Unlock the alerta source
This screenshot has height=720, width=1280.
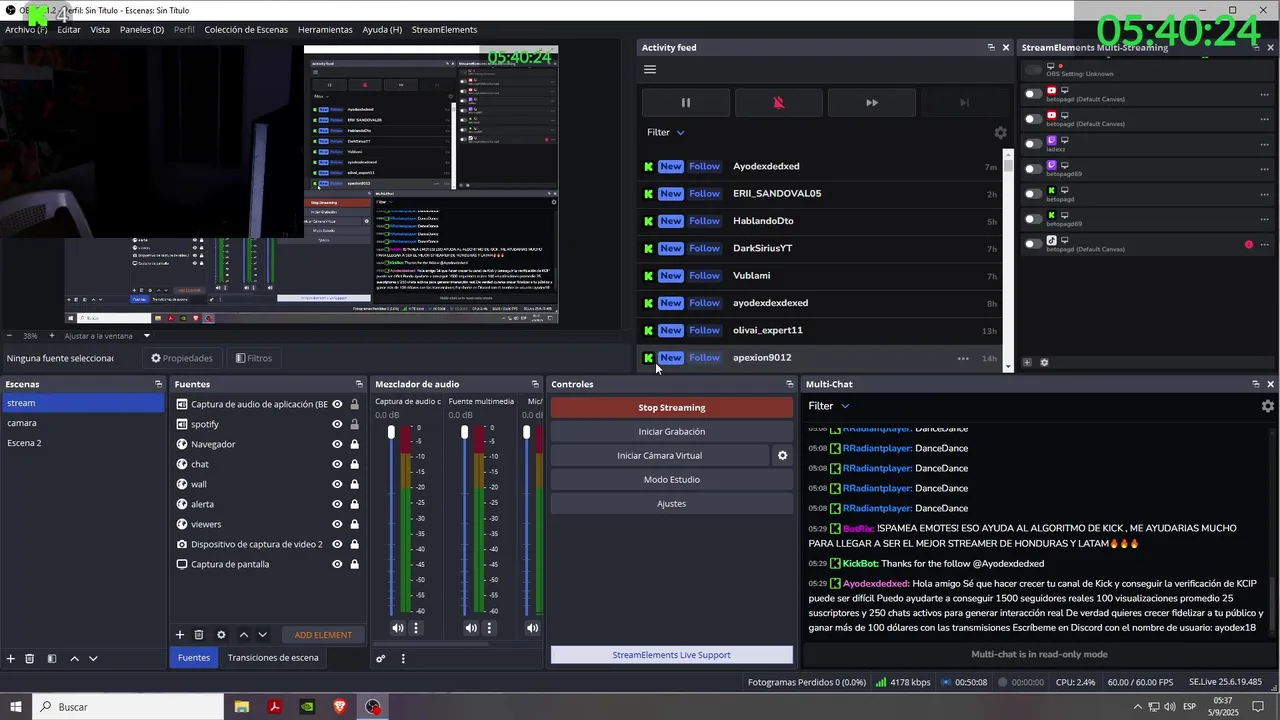(x=354, y=504)
